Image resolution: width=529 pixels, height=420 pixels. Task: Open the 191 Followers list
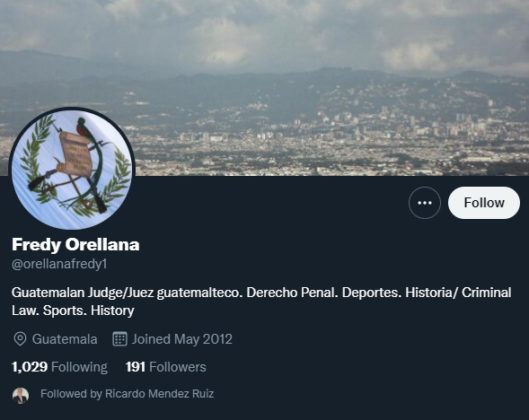[x=166, y=367]
